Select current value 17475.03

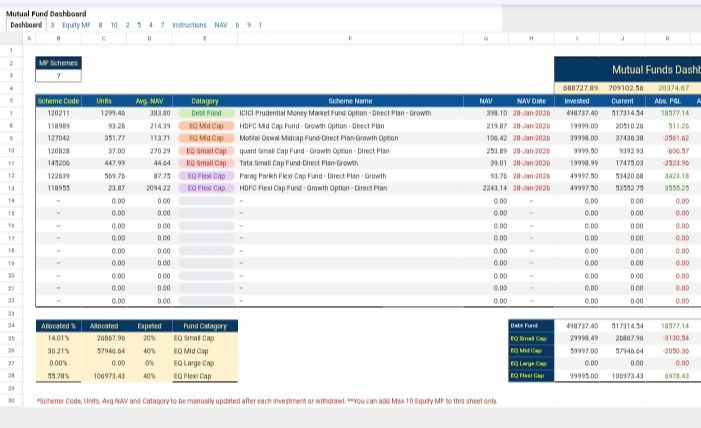pos(622,163)
